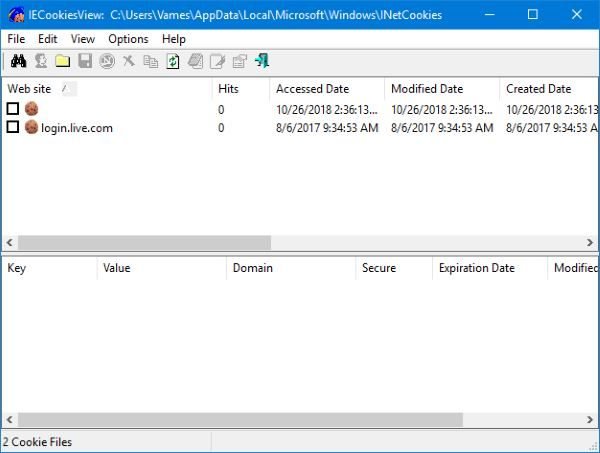Click right arrow of upper horizontal scrollbar
This screenshot has height=453, width=600.
(x=590, y=242)
